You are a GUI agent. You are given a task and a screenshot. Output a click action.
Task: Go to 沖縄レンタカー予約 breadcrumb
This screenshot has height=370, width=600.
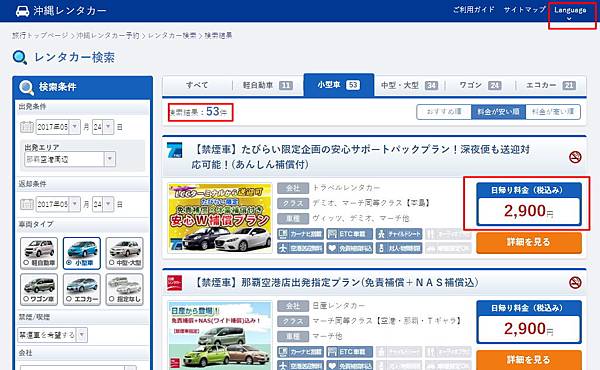(x=108, y=35)
